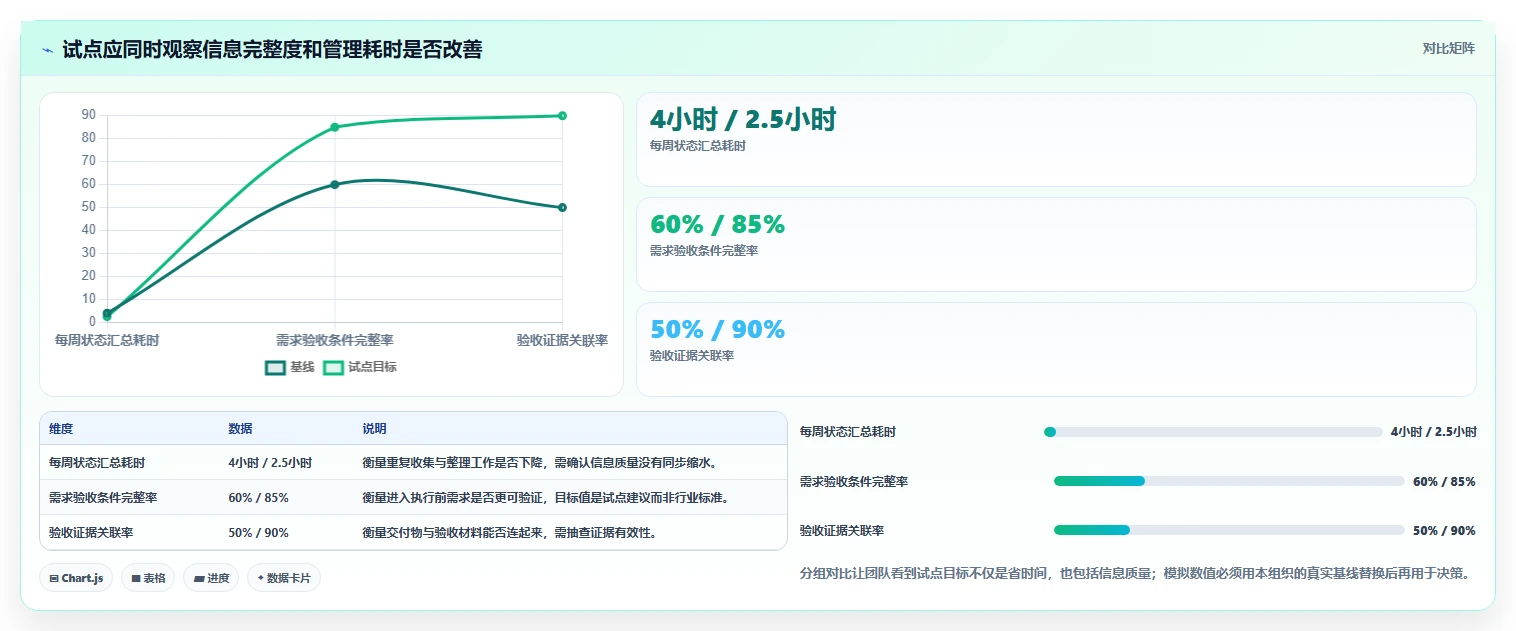1516x631 pixels.
Task: Click the pilot target point at 需求验收条件完整率
Action: click(335, 127)
